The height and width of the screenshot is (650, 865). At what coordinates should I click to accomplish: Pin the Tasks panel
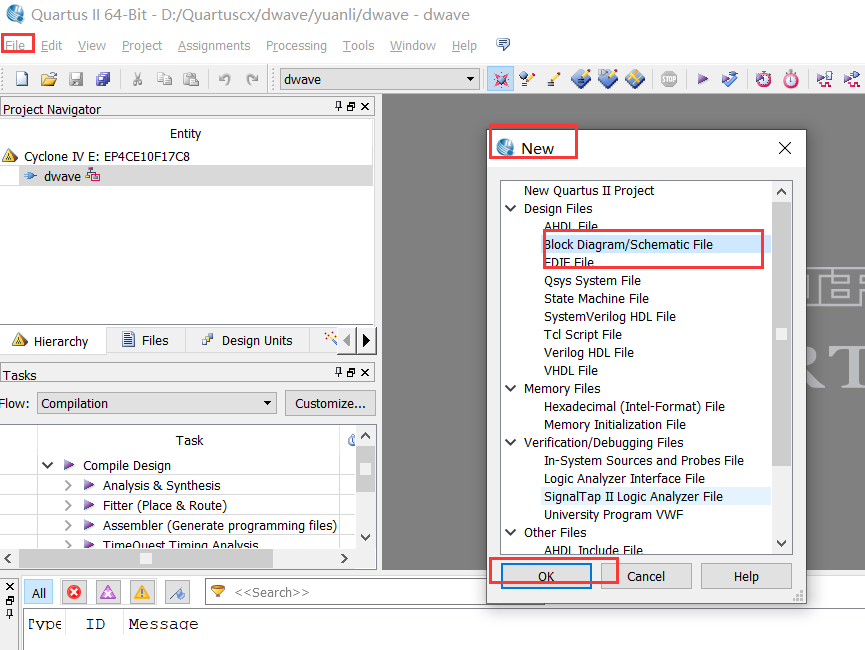pyautogui.click(x=338, y=372)
